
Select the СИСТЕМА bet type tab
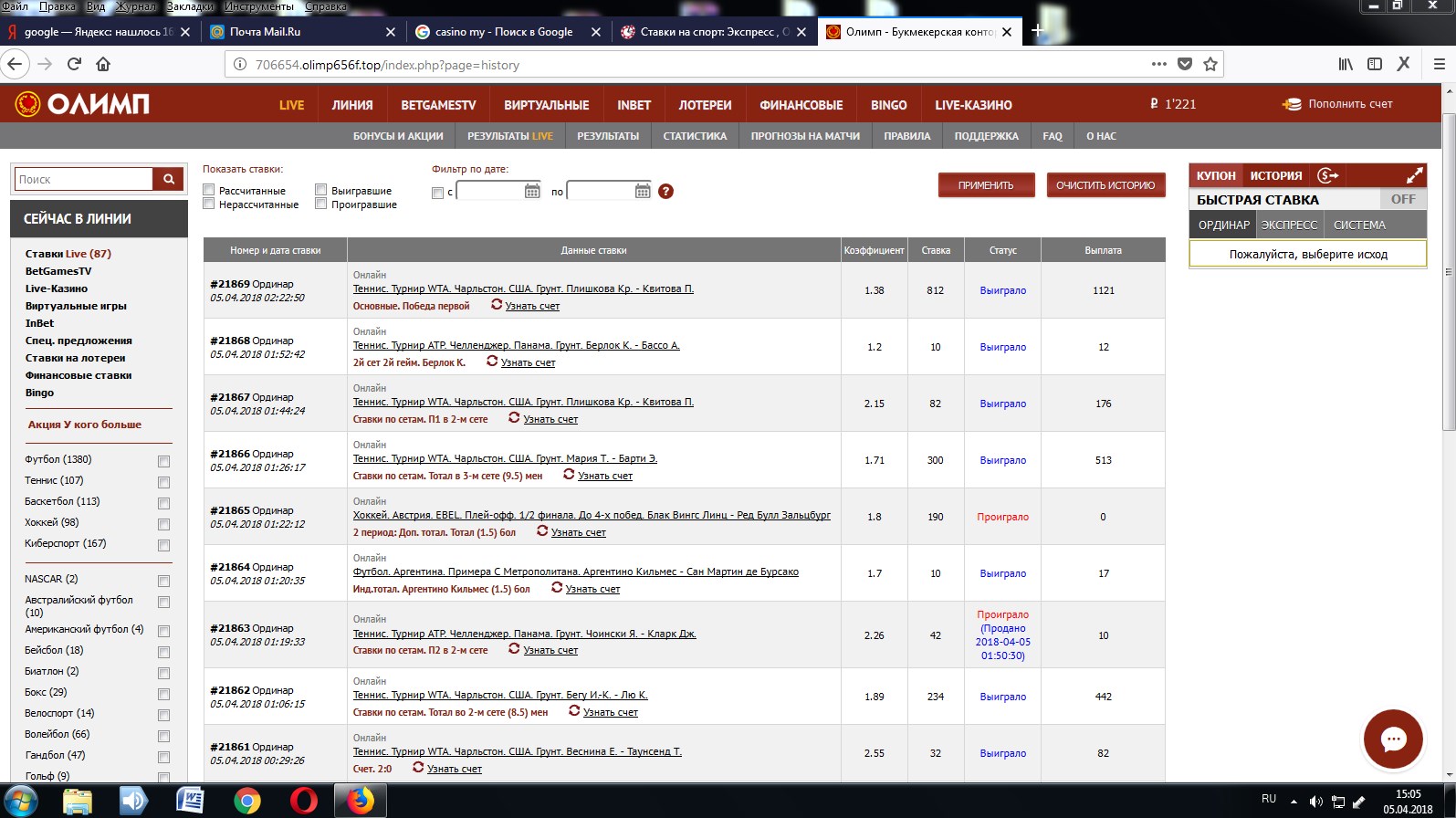point(1359,225)
